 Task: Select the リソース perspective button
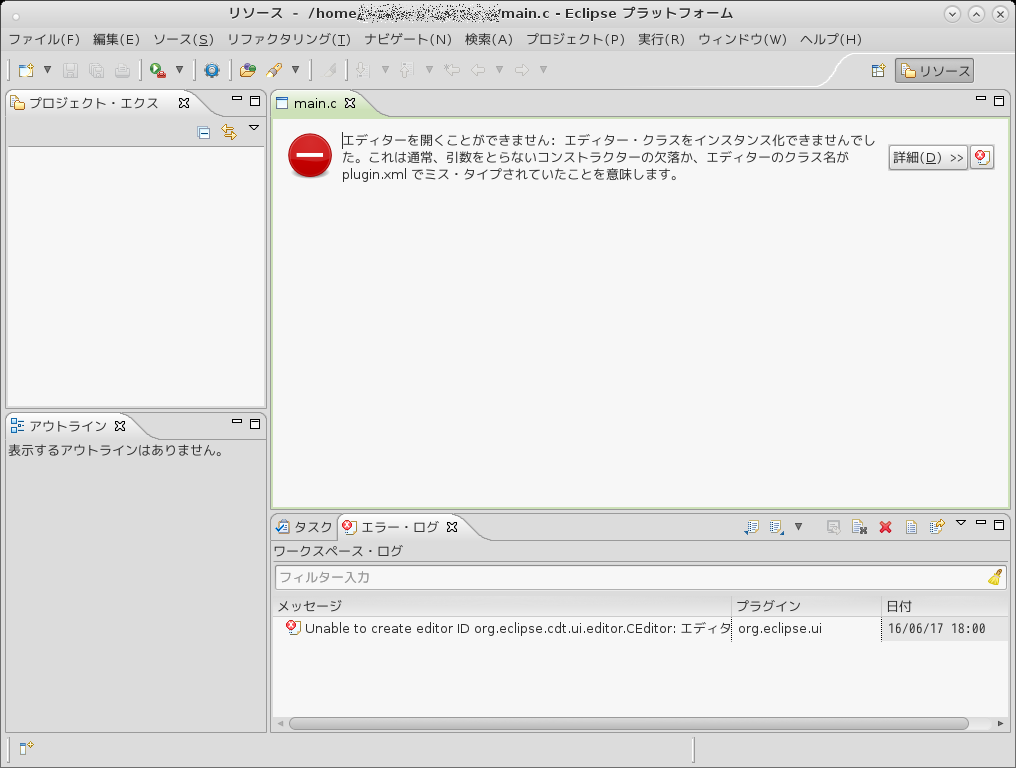coord(934,71)
